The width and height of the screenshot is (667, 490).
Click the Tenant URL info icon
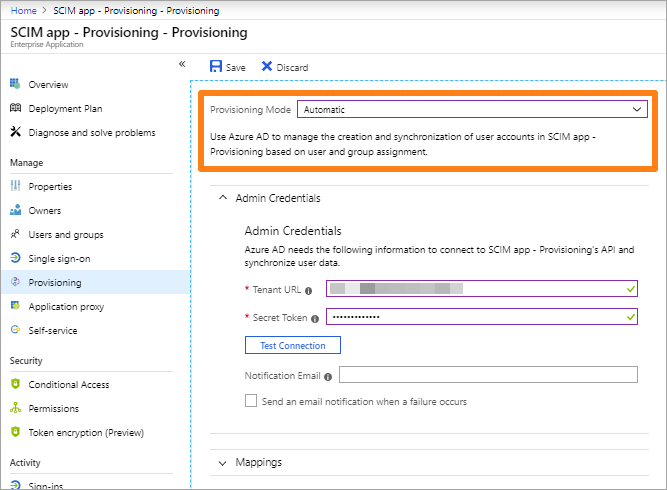click(308, 291)
